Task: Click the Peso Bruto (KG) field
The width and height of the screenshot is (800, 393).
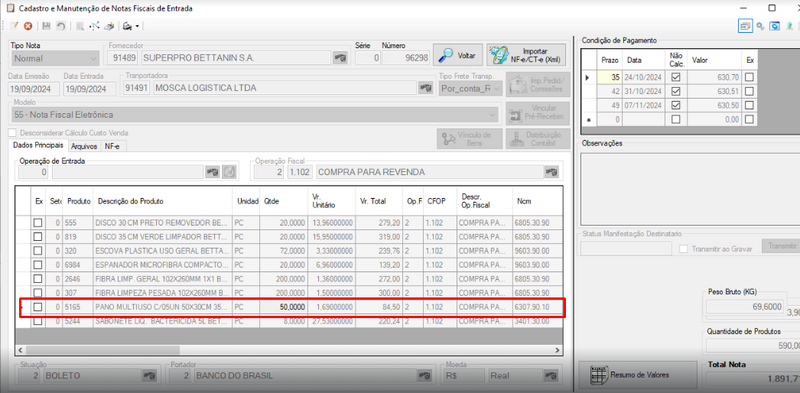Action: click(745, 307)
